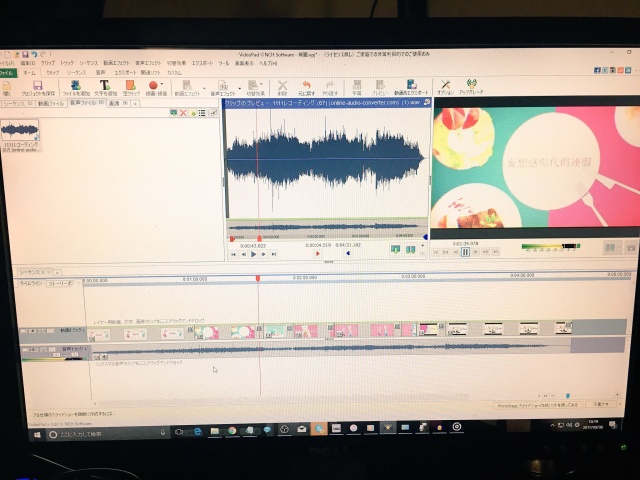Select the Sequence 1 (シーケンス 1) tab
This screenshot has width=640, height=480.
[33, 272]
